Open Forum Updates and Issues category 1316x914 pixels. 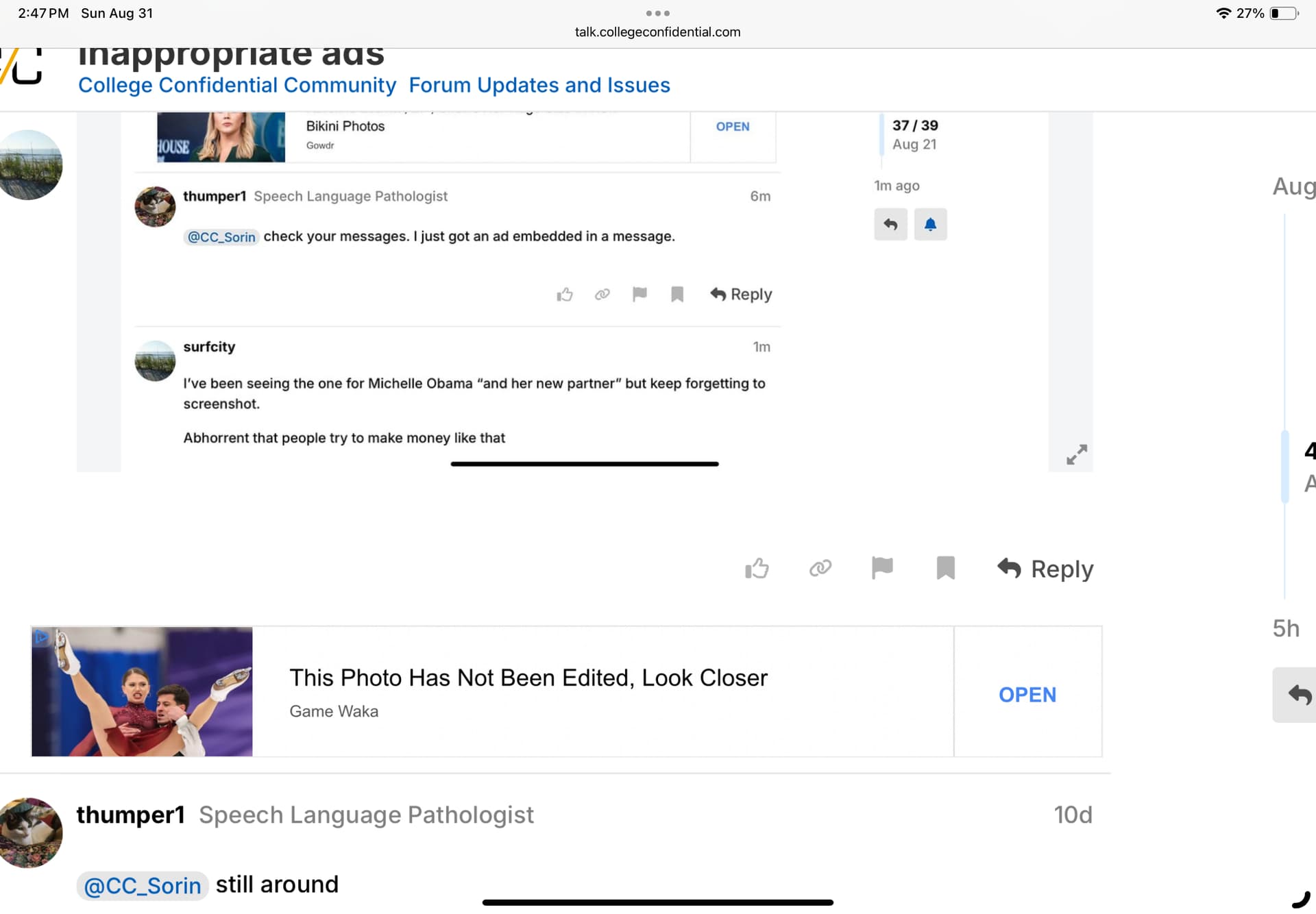[539, 85]
